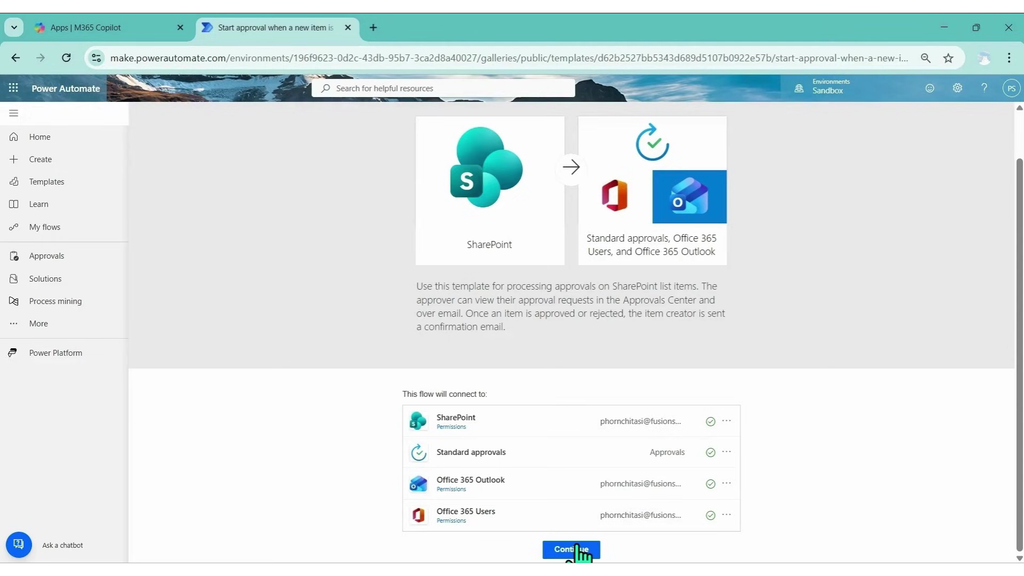Click the SharePoint Permissions link
The image size is (1024, 576).
coord(451,427)
